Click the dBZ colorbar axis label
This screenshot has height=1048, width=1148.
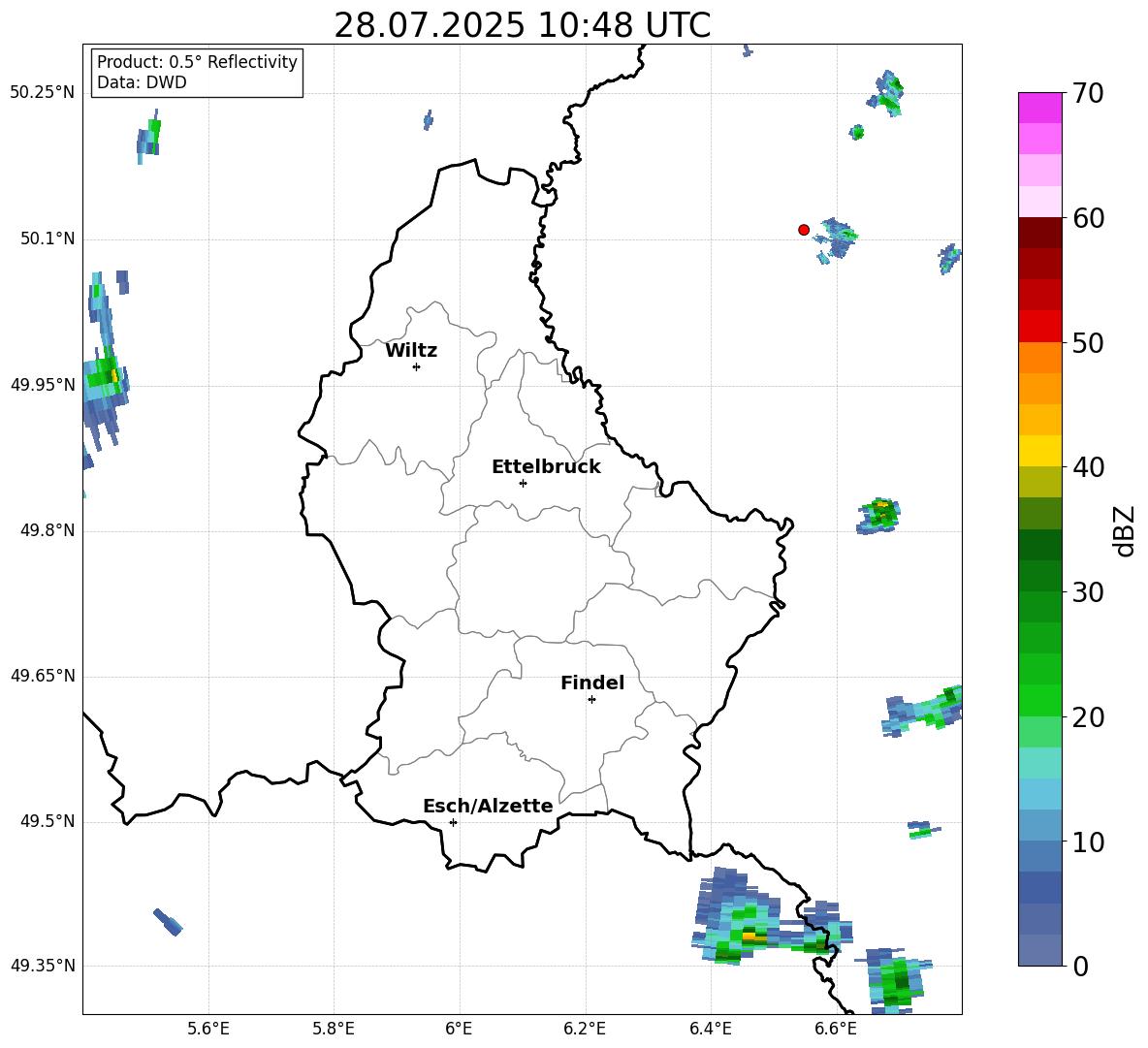tap(1124, 530)
